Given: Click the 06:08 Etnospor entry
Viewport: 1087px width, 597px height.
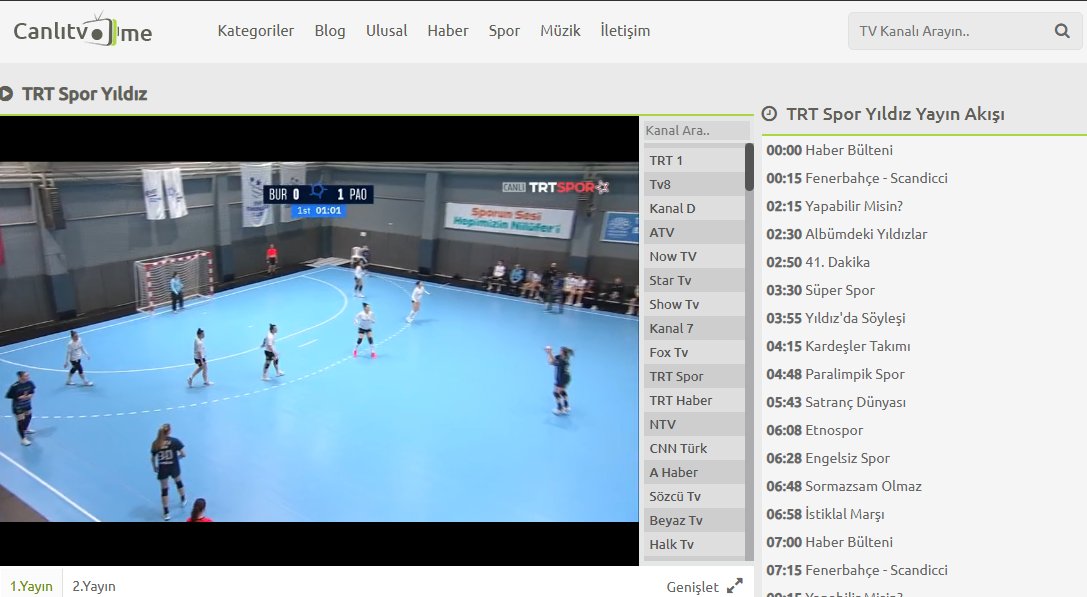Looking at the screenshot, I should pyautogui.click(x=815, y=430).
